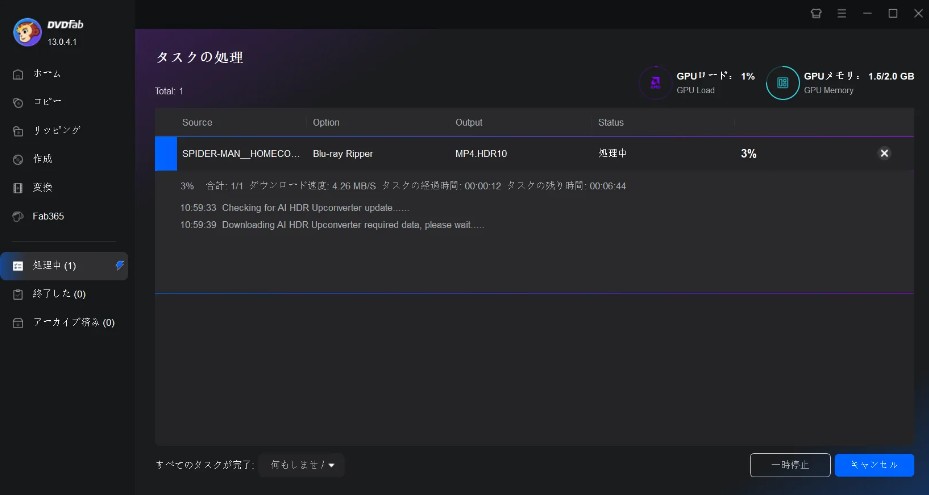Click the blue selection marker on task row
This screenshot has height=495, width=929.
(x=166, y=154)
